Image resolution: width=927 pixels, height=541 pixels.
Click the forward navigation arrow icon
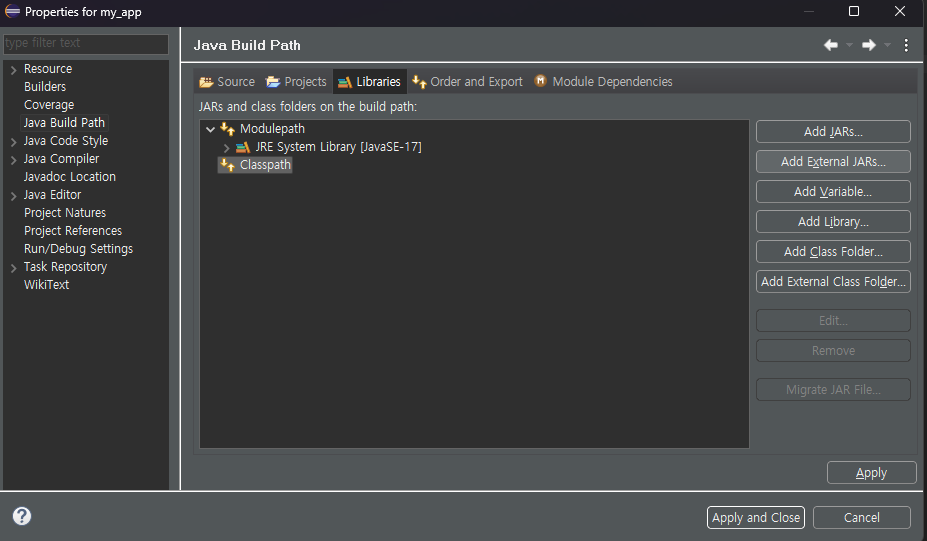coord(868,45)
